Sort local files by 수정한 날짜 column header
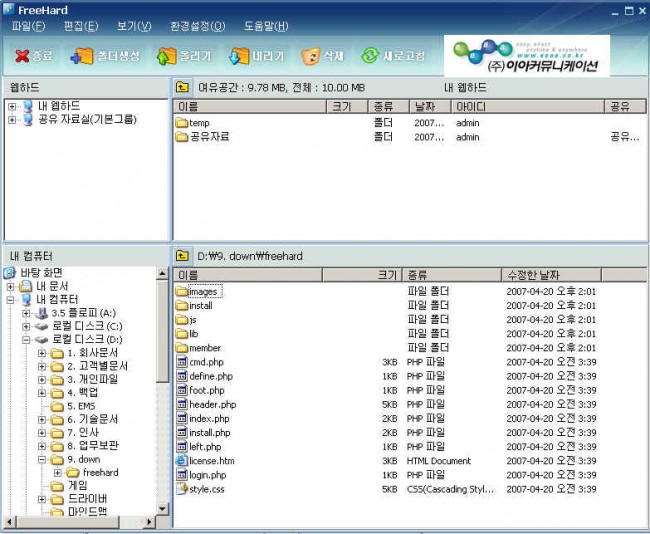The height and width of the screenshot is (534, 650). coord(533,274)
